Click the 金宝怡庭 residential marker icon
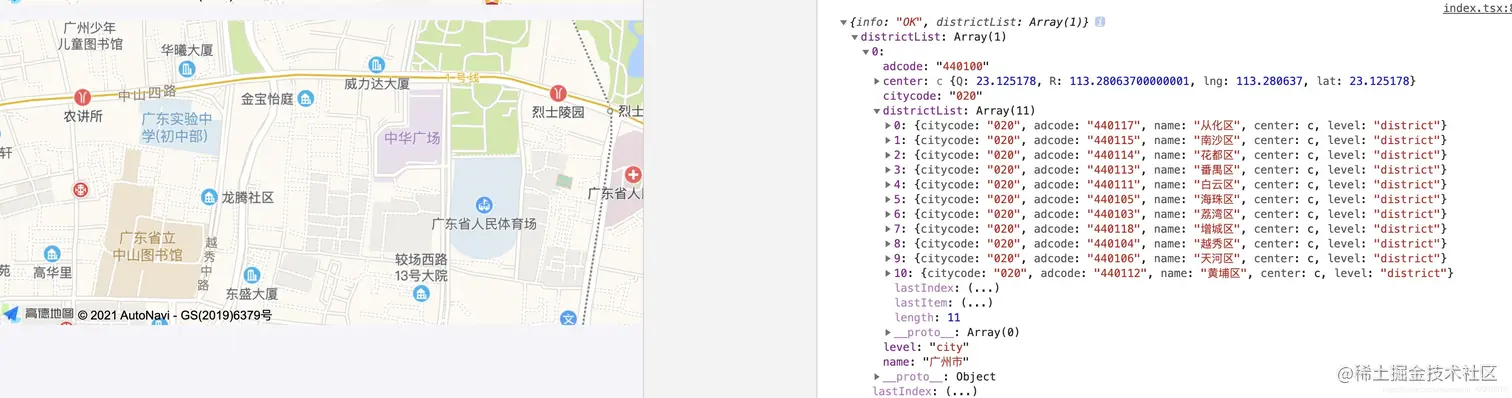Image resolution: width=1512 pixels, height=398 pixels. click(x=306, y=98)
